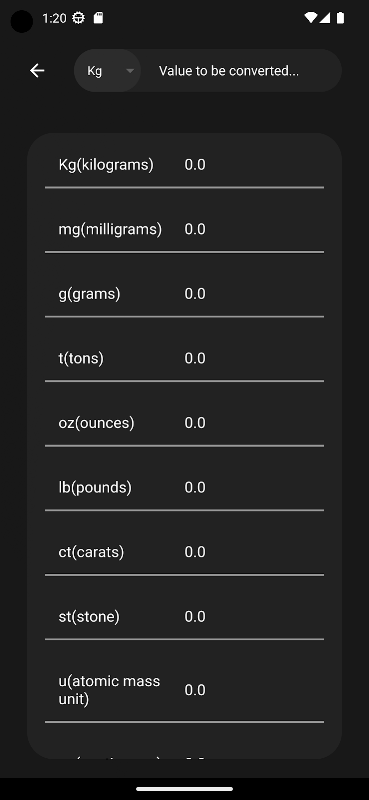Focus the Value to be converted field

(x=241, y=70)
